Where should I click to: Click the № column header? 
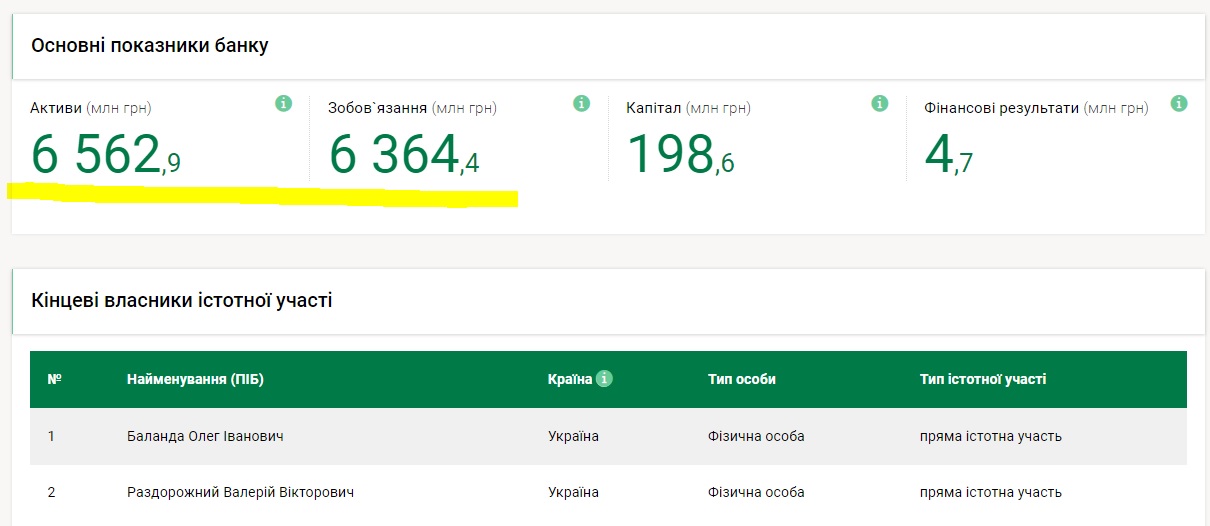coord(54,380)
